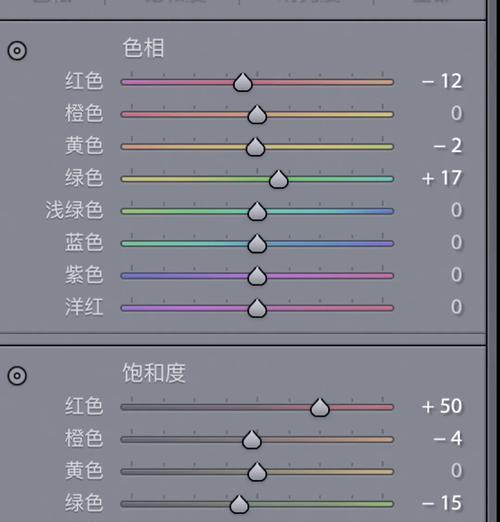The image size is (500, 522).
Task: Click the Saturation red (红色) slider handle
Action: coord(320,407)
